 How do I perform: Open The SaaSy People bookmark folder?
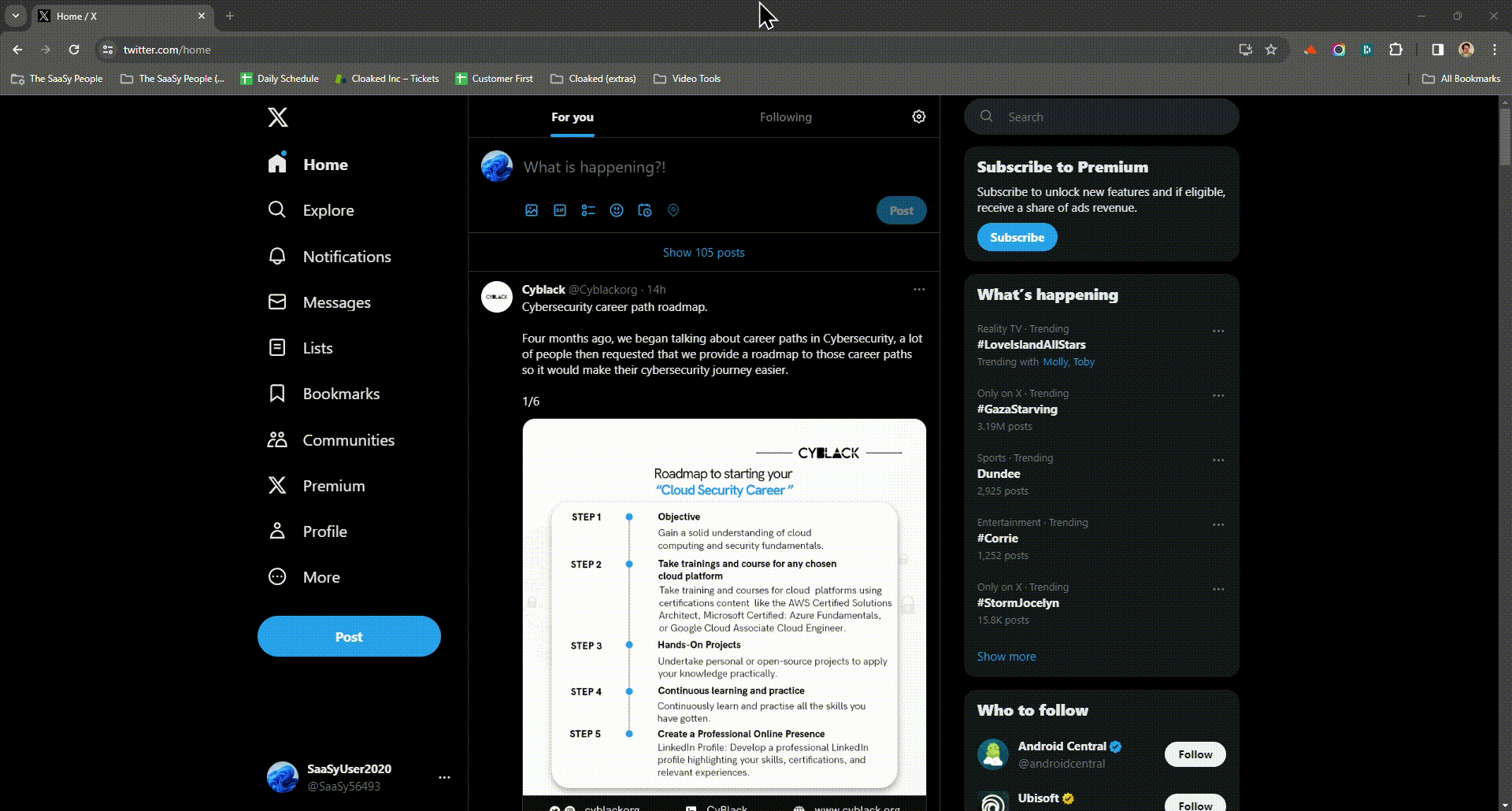(x=57, y=79)
